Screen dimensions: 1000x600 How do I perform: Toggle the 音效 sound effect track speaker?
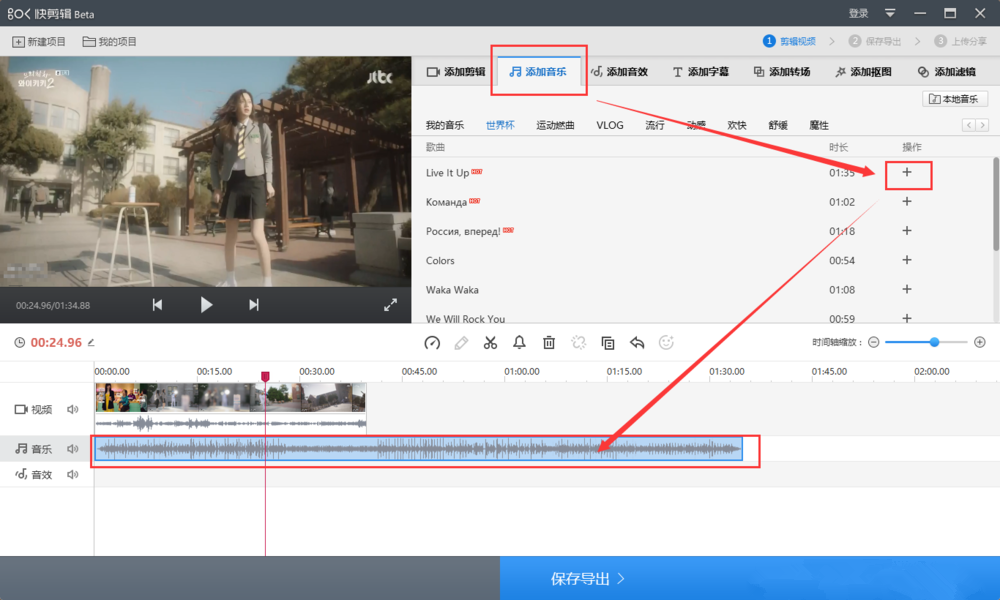click(73, 475)
